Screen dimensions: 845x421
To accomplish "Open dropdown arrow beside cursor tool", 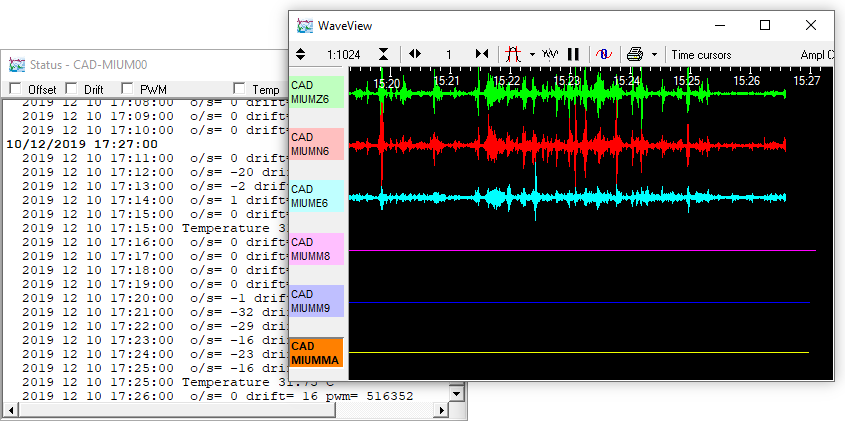I will [x=532, y=54].
